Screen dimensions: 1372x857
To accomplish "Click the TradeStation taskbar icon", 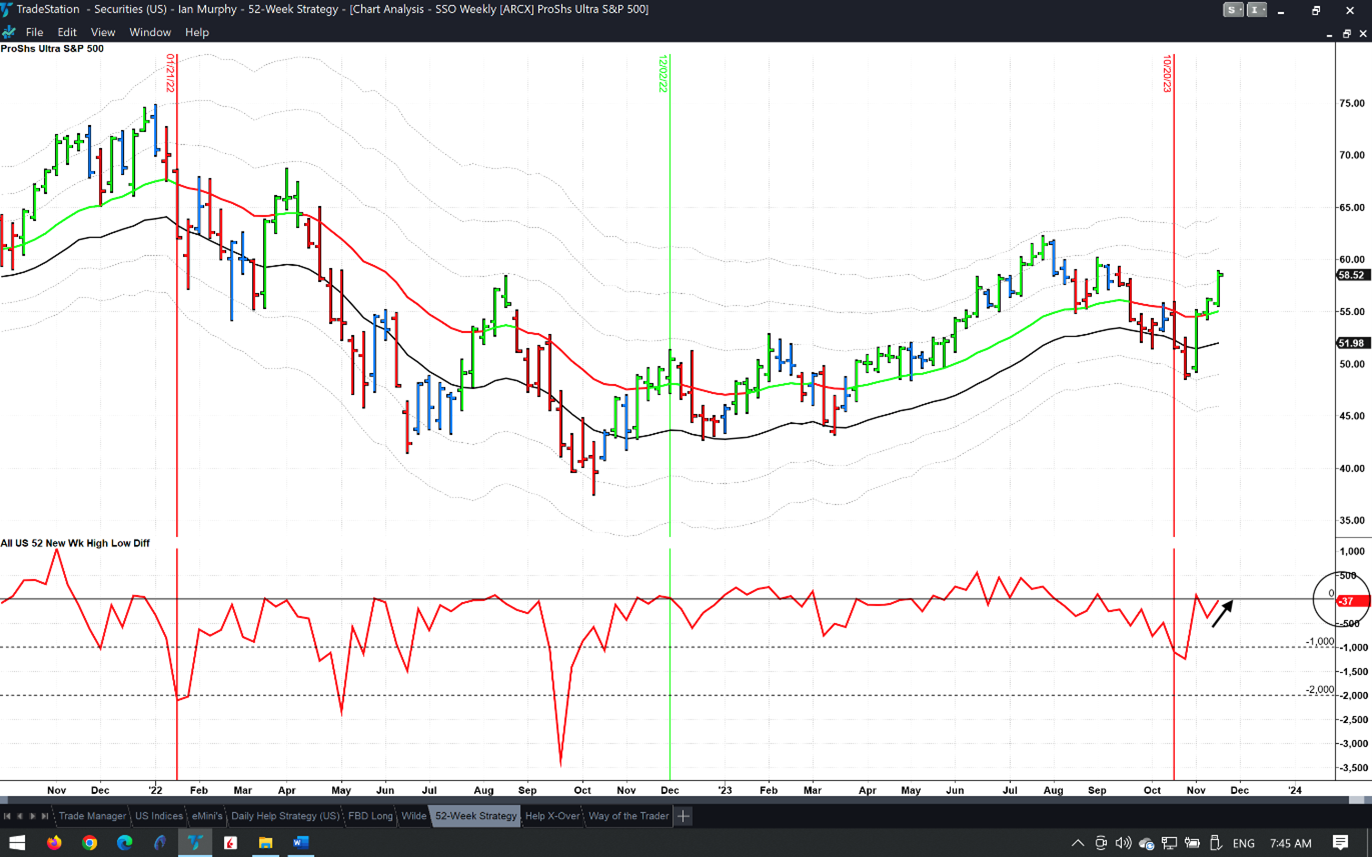I will 195,842.
